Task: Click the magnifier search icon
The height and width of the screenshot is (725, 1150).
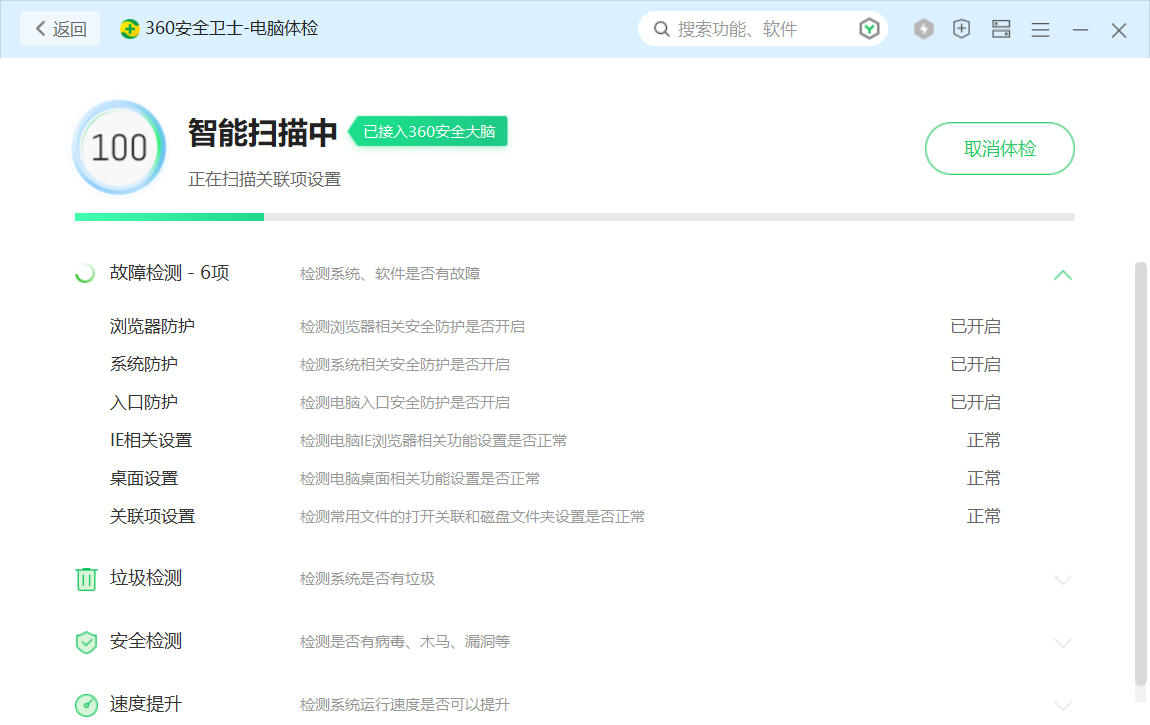Action: (661, 29)
